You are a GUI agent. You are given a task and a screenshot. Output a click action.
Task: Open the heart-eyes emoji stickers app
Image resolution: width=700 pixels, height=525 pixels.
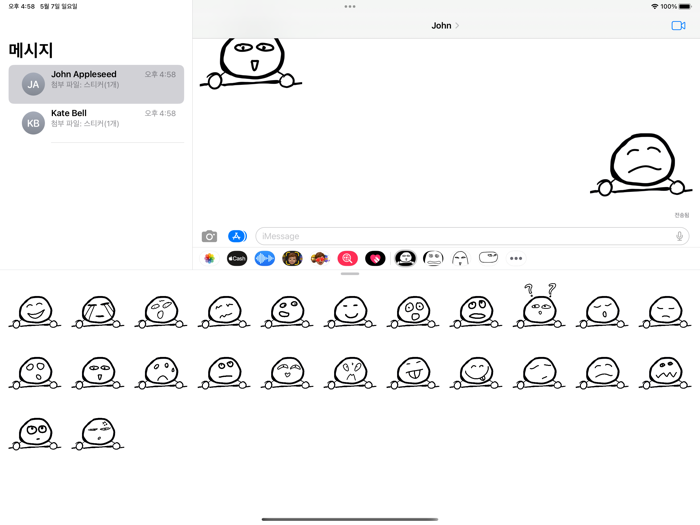(x=320, y=258)
